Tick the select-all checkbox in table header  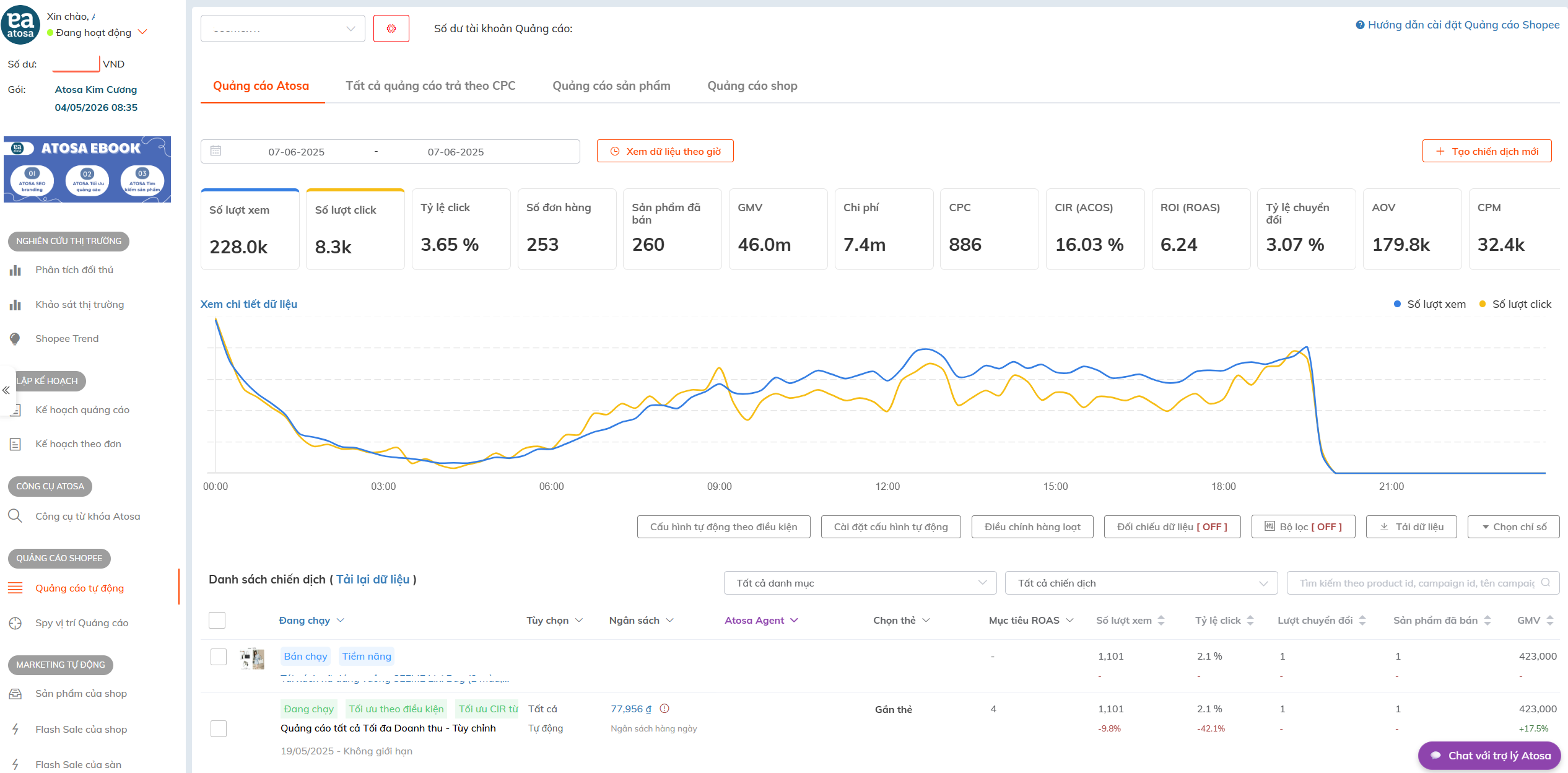217,620
